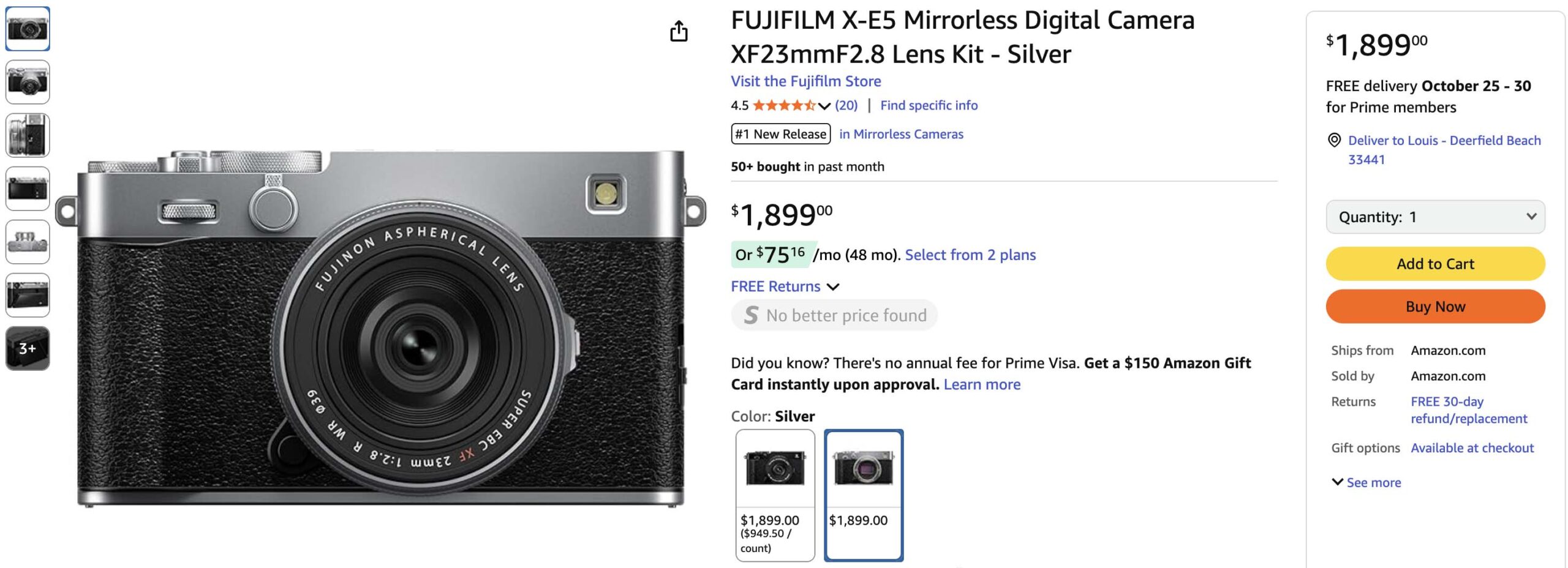Open FREE 30-day refund/replacement link
The height and width of the screenshot is (568, 1568).
[1468, 410]
